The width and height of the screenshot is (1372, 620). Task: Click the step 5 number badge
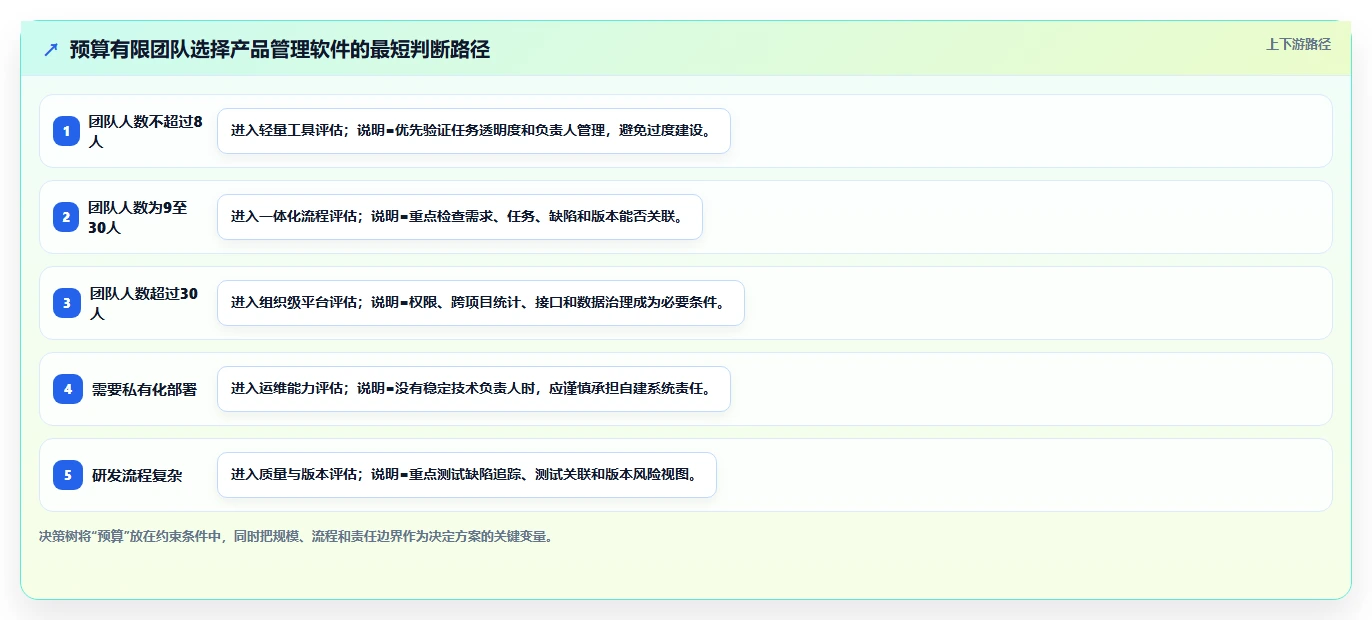67,475
